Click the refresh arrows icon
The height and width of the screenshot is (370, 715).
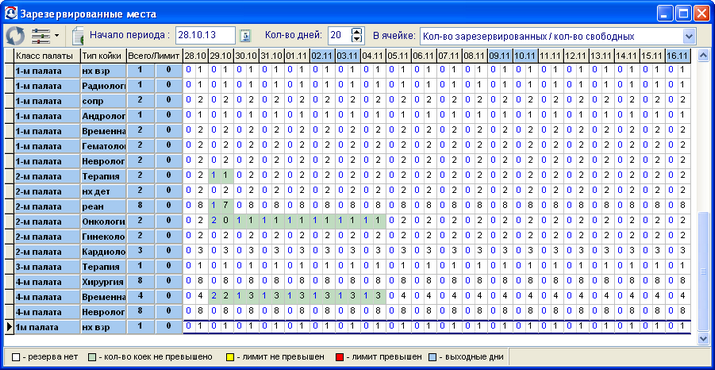tap(15, 35)
